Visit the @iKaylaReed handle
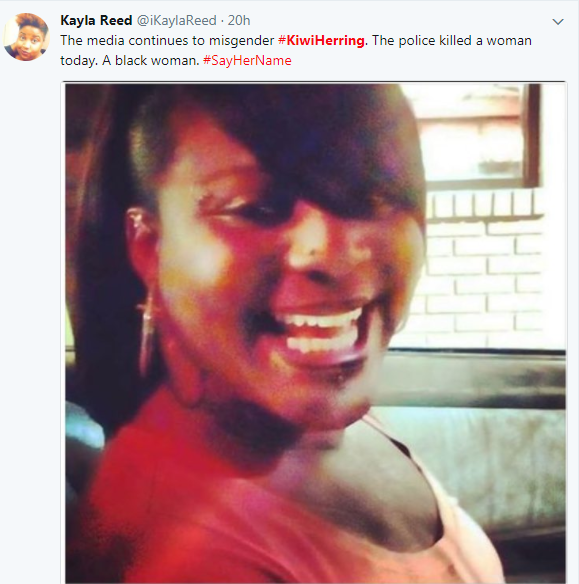Image resolution: width=579 pixels, height=584 pixels. 176,20
